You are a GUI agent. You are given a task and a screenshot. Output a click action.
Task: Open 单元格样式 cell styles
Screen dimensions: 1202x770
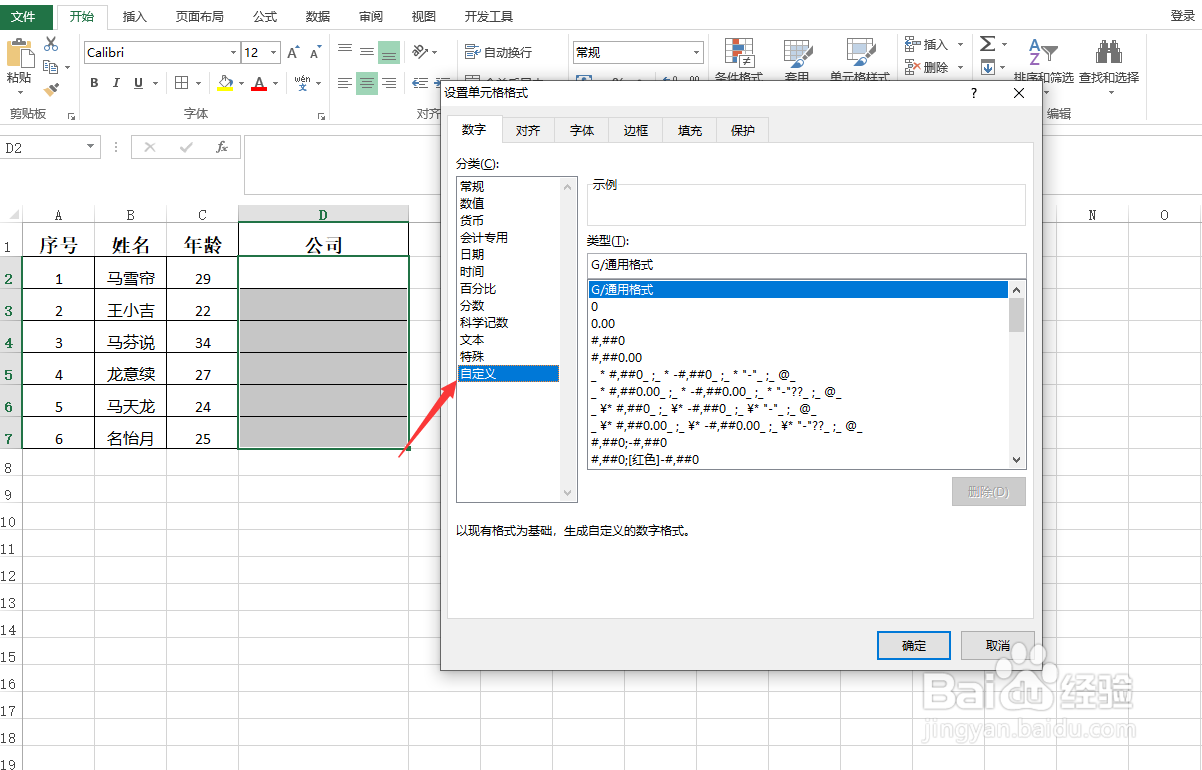pyautogui.click(x=860, y=60)
